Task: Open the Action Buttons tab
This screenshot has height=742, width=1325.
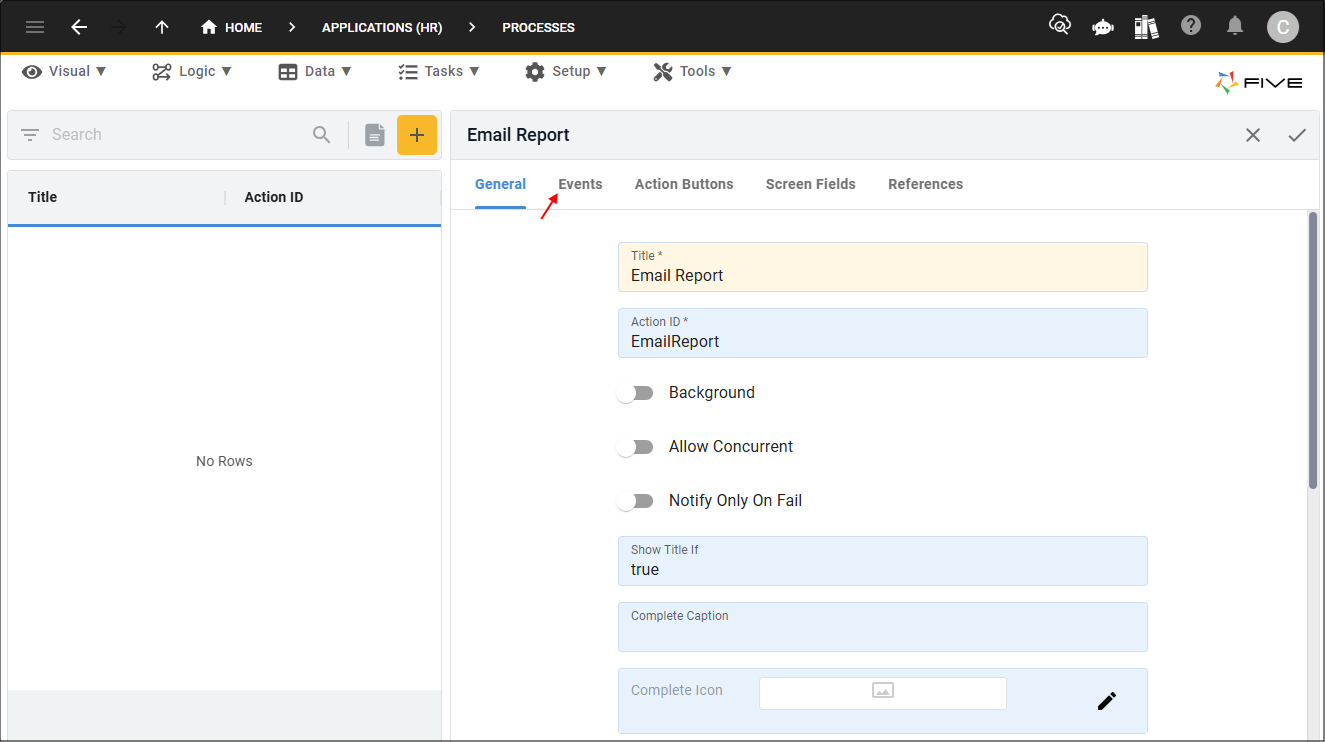Action: click(x=684, y=184)
